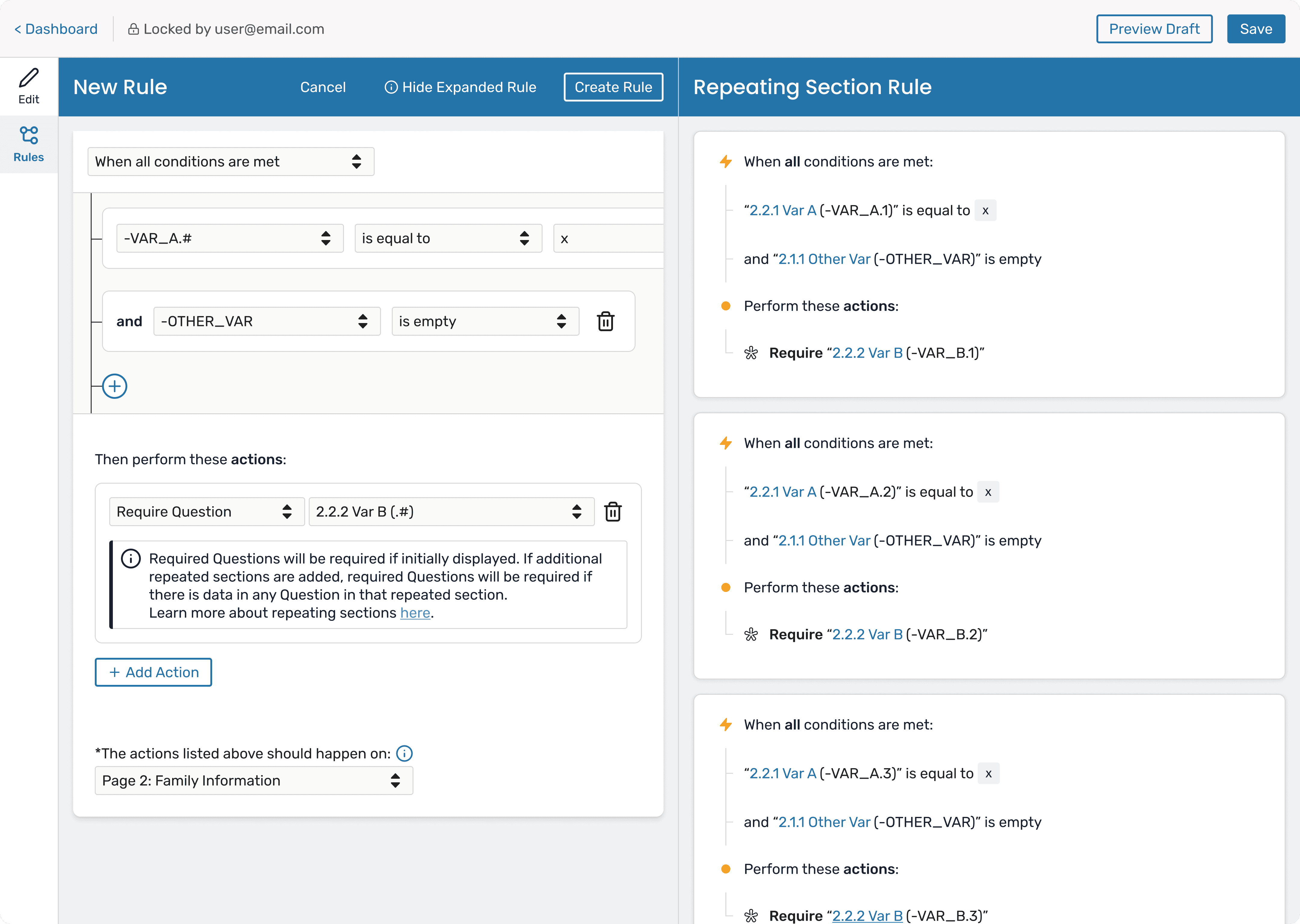1300x924 pixels.
Task: Hide Expanded Rule panel
Action: [460, 87]
